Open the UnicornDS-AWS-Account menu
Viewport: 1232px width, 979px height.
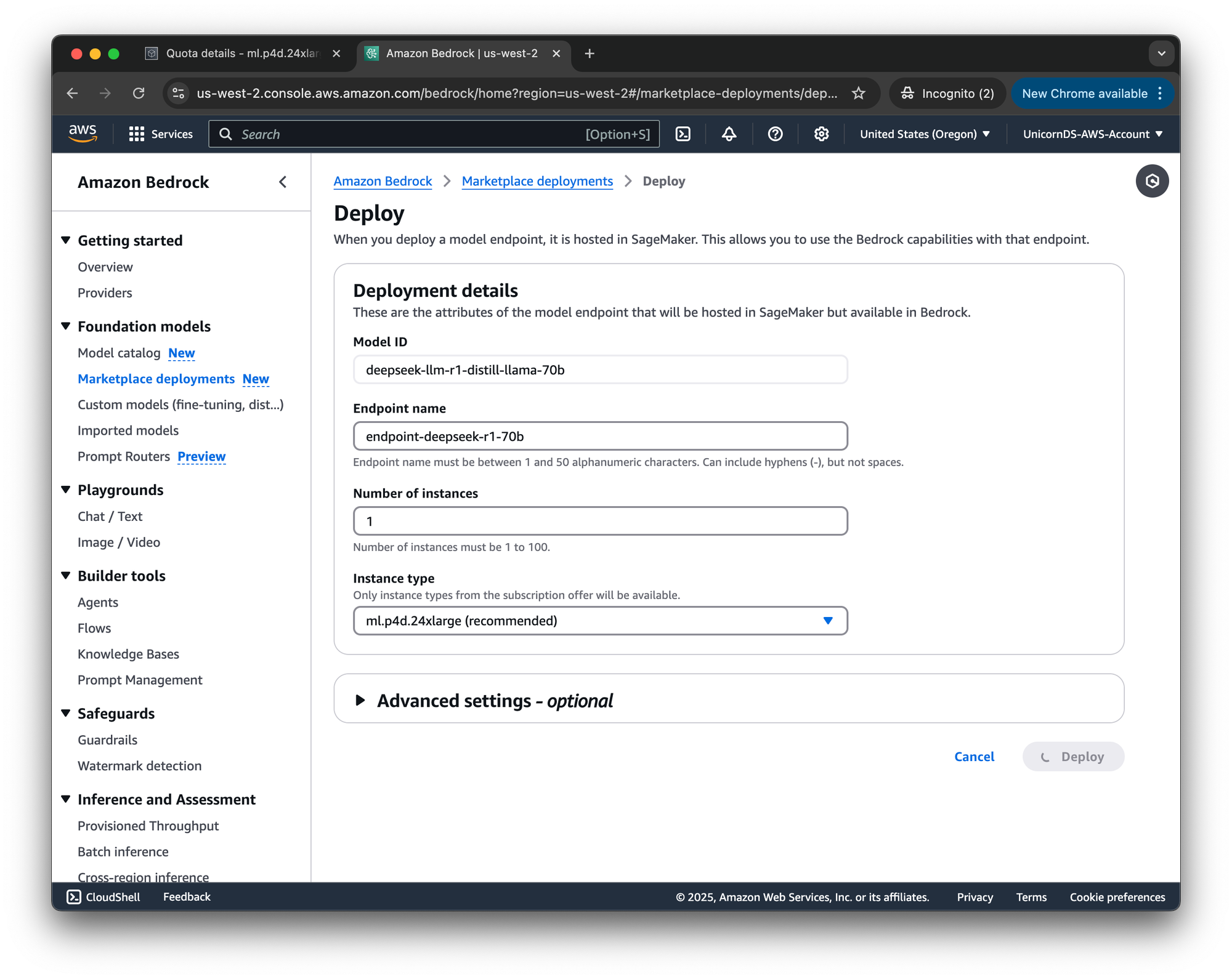pyautogui.click(x=1092, y=134)
